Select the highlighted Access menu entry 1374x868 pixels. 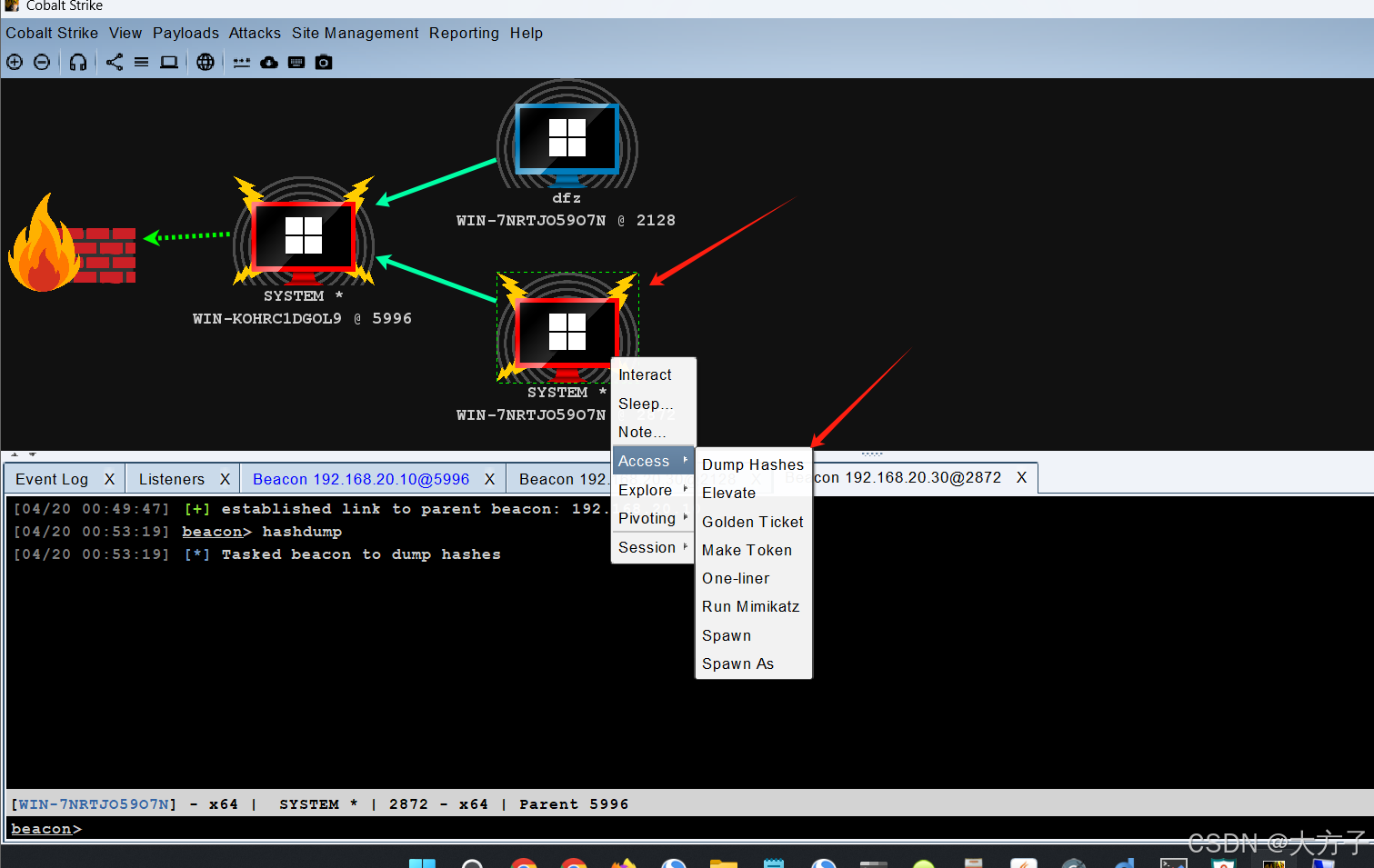click(x=654, y=461)
